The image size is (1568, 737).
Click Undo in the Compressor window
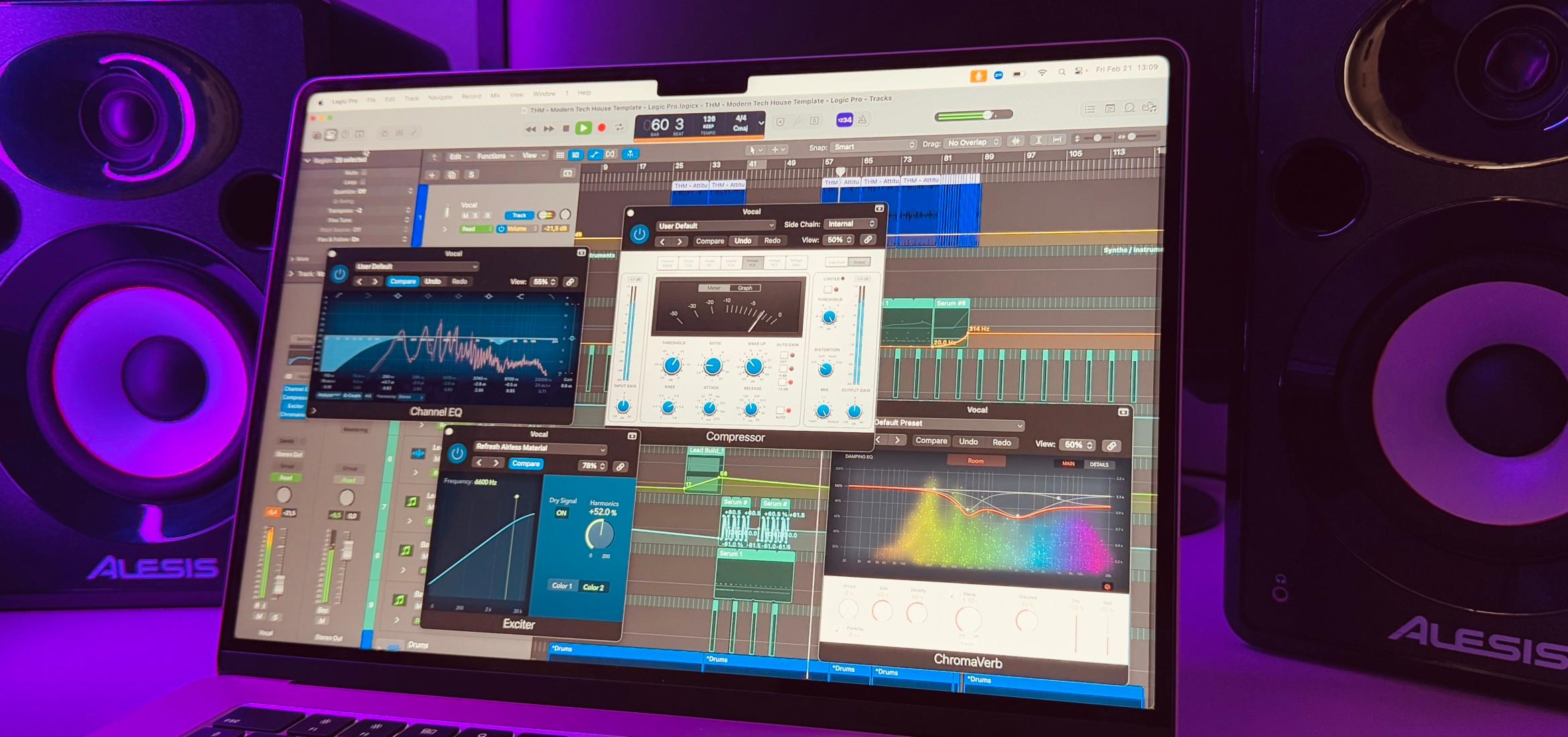[743, 241]
